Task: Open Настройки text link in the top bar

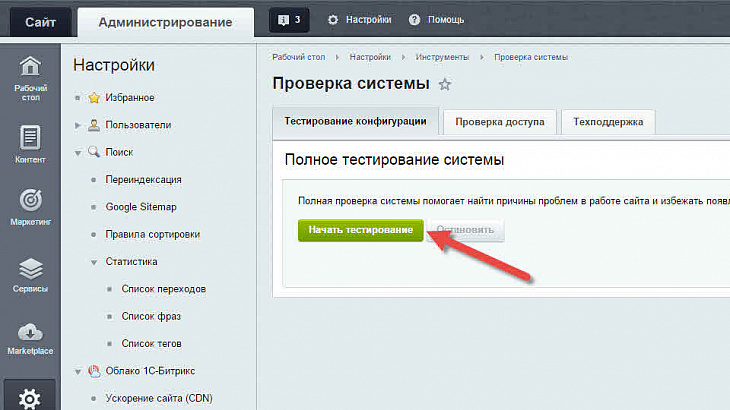Action: pos(368,20)
